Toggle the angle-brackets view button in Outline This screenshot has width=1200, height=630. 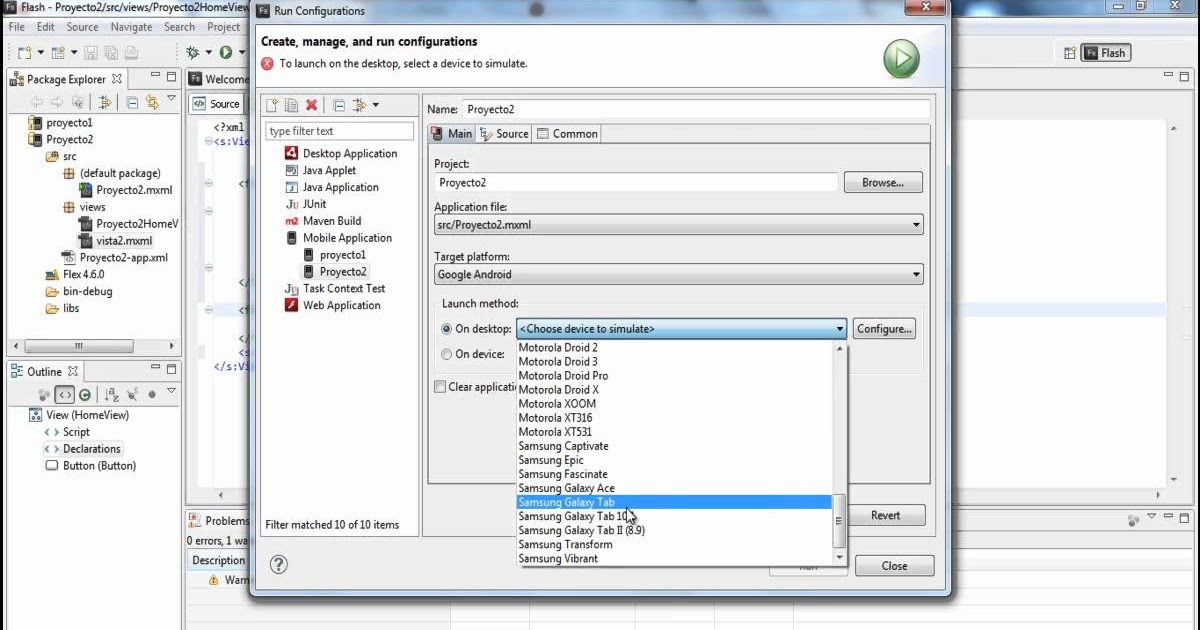(64, 395)
